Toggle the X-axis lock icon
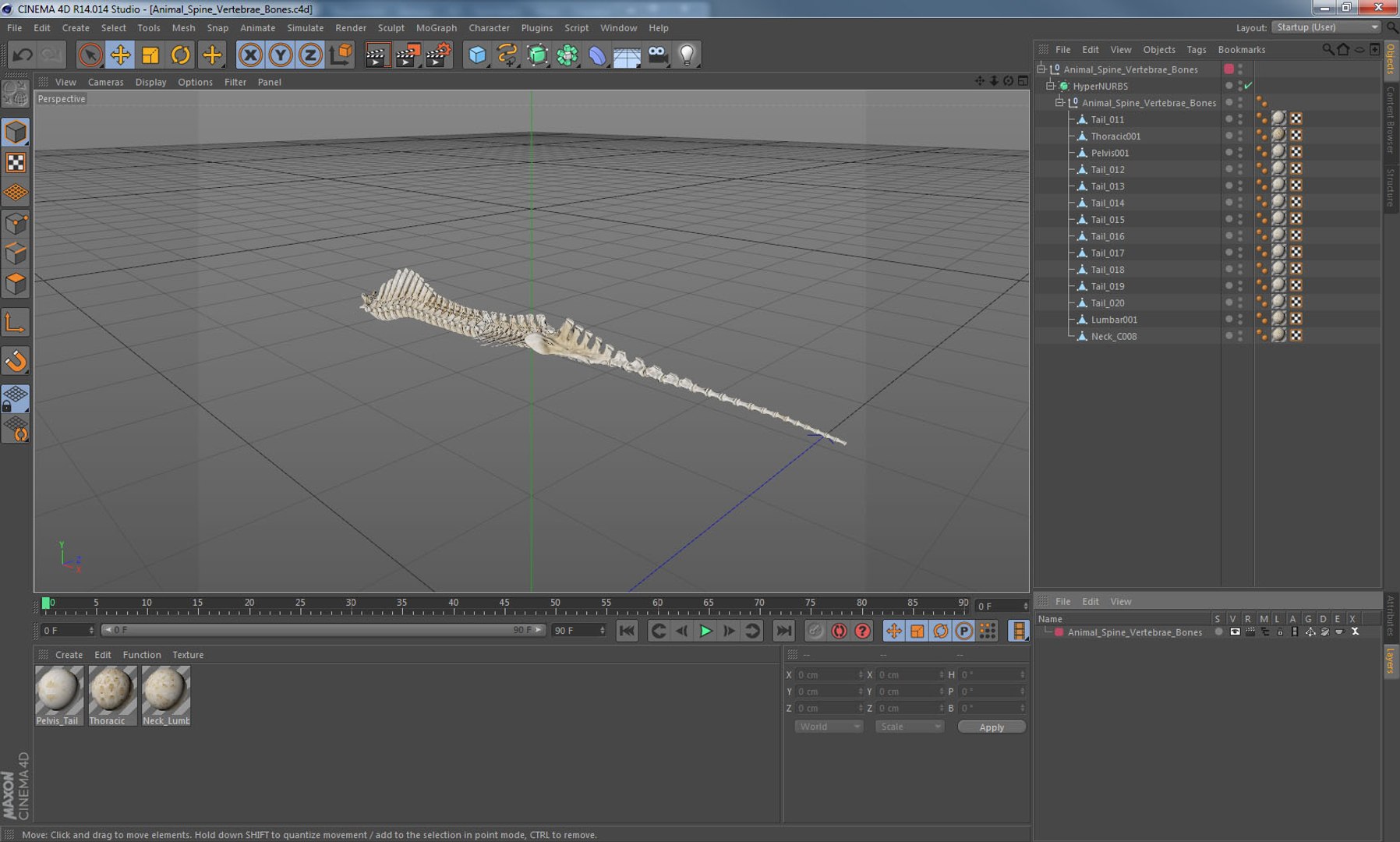Screen dimensions: 1400x842 pyautogui.click(x=250, y=55)
